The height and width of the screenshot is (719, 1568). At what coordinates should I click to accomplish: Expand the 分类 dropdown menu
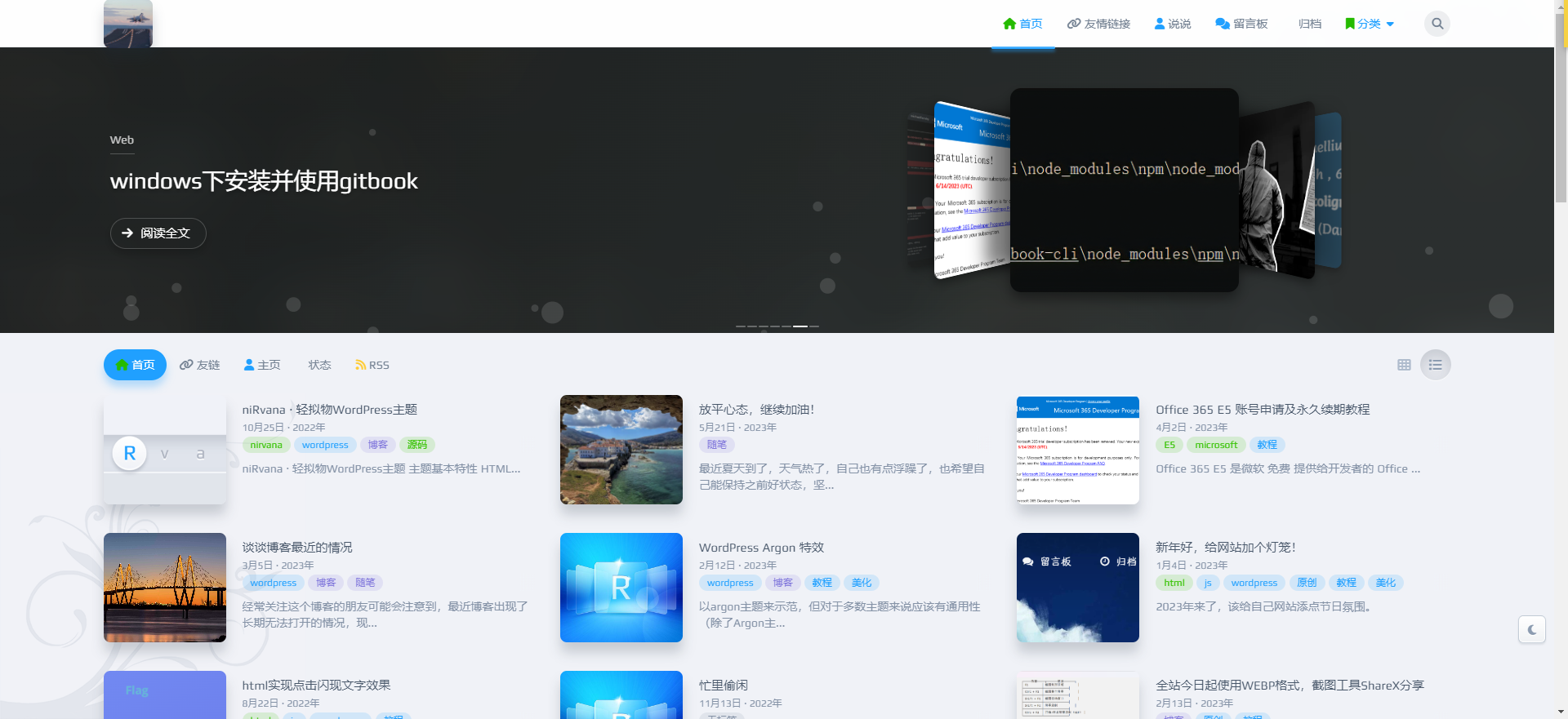pos(1370,24)
